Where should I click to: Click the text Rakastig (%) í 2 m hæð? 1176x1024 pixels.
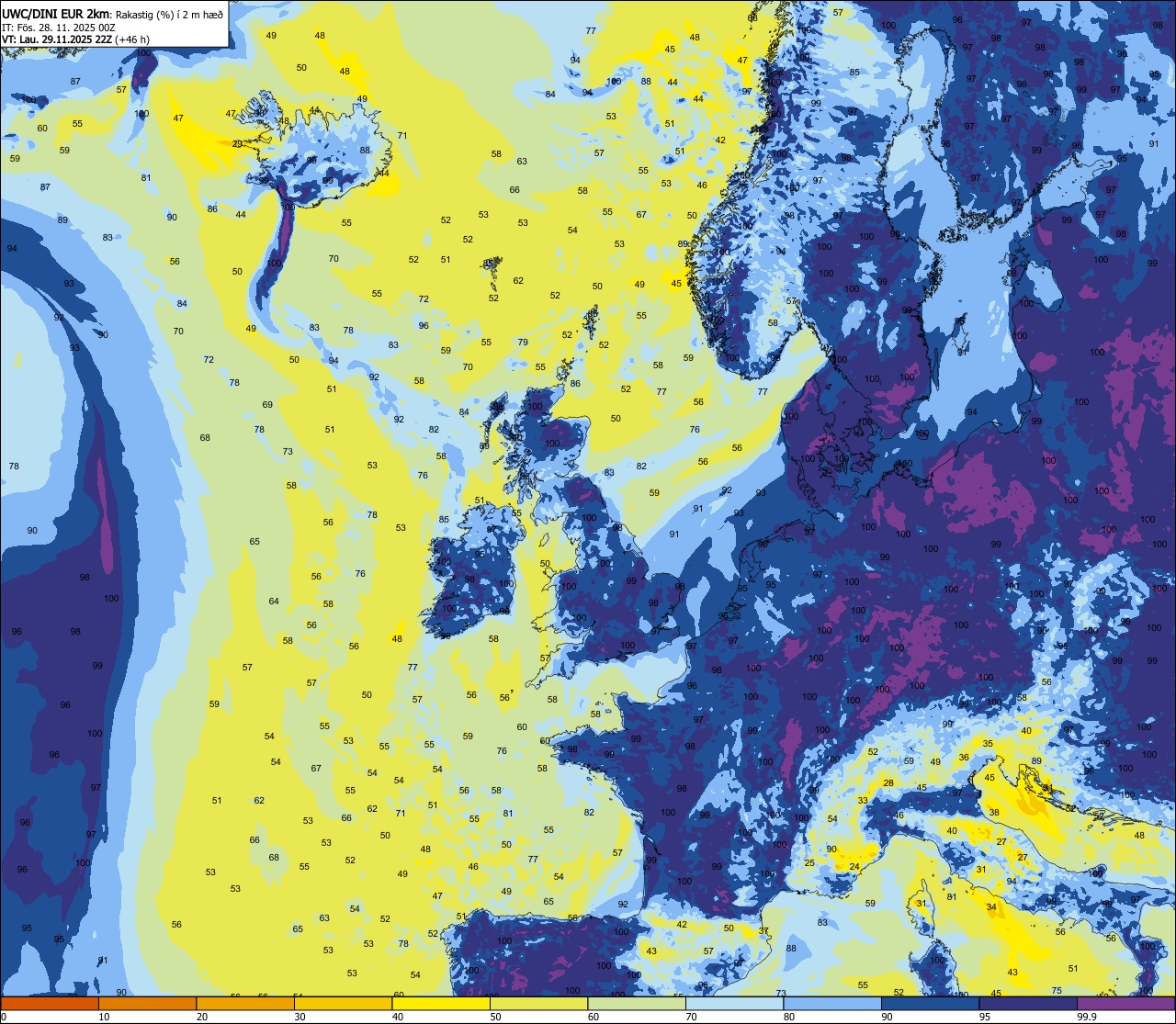tap(169, 15)
